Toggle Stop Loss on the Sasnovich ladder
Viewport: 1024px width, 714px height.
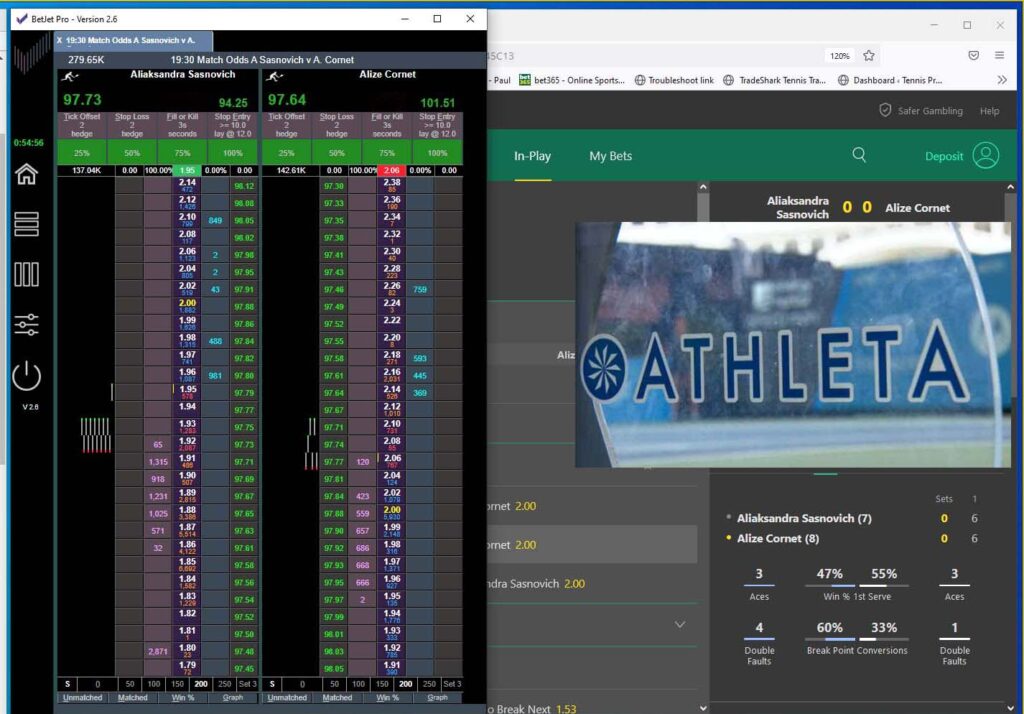[132, 125]
